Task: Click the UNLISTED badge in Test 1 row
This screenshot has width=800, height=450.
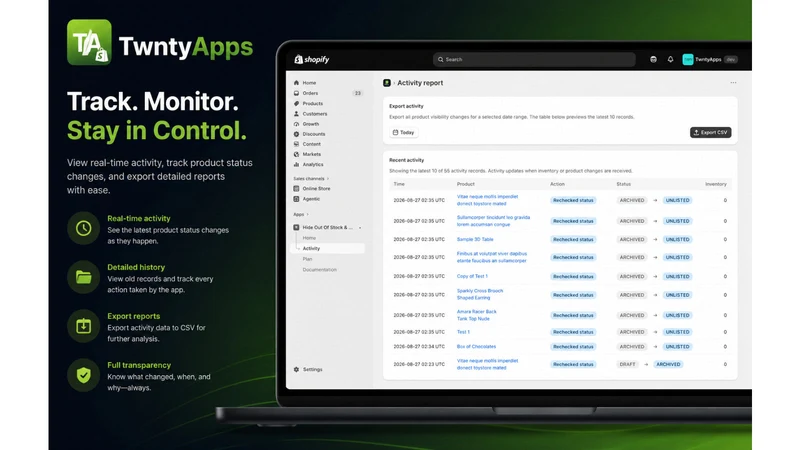Action: [x=678, y=332]
